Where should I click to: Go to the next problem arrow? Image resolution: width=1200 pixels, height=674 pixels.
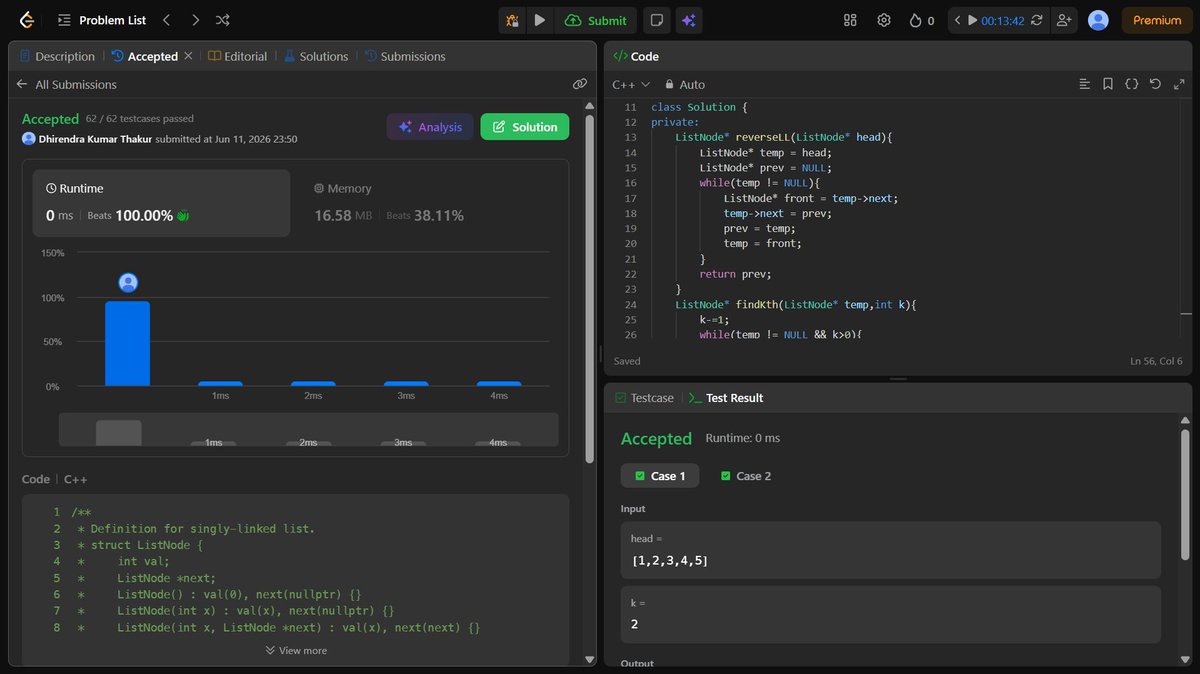coord(195,20)
